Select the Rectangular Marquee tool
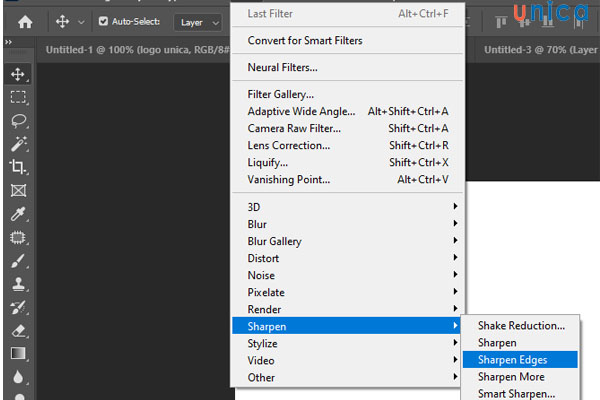The height and width of the screenshot is (400, 600). [18, 98]
